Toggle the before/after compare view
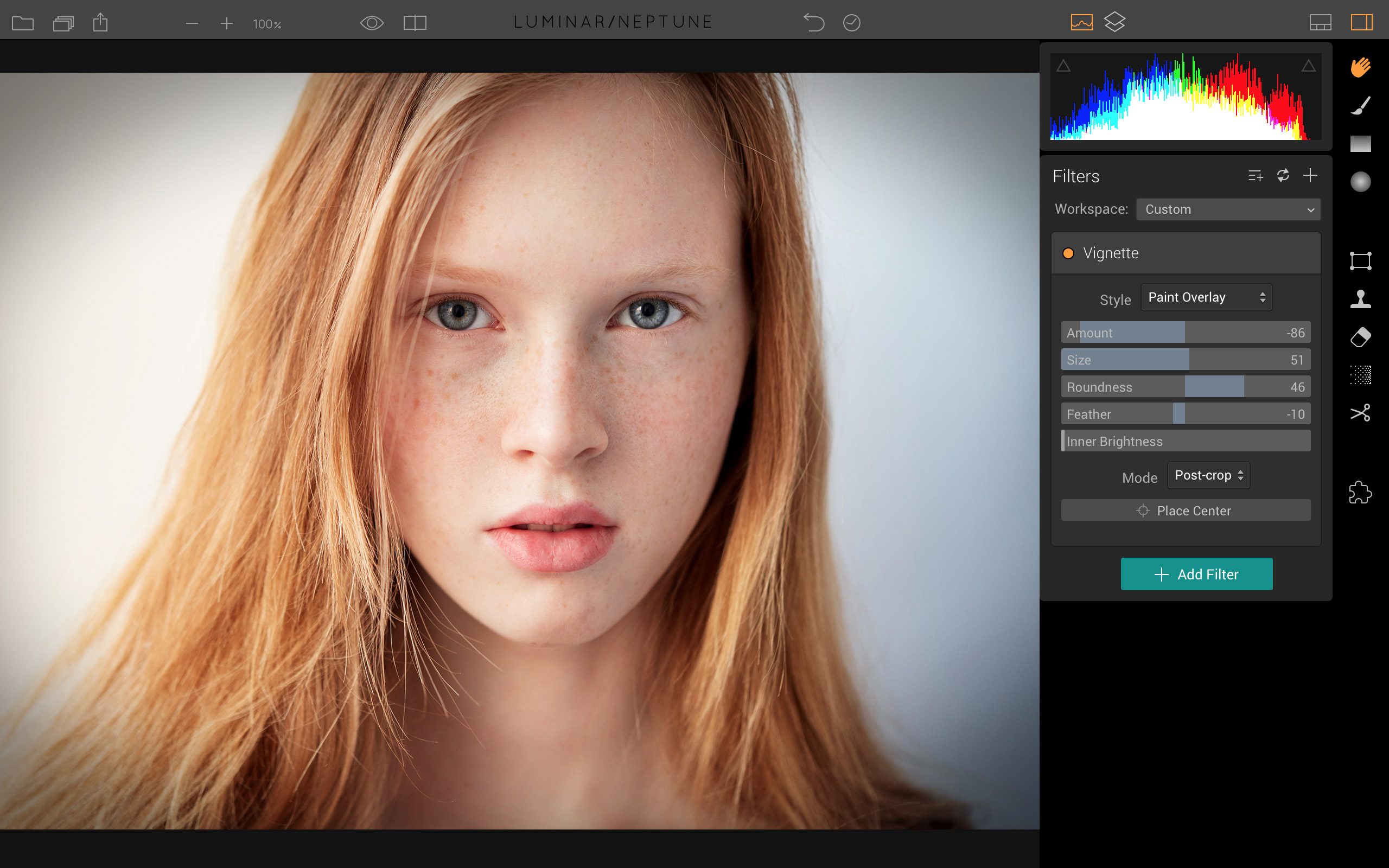Image resolution: width=1389 pixels, height=868 pixels. 415,23
